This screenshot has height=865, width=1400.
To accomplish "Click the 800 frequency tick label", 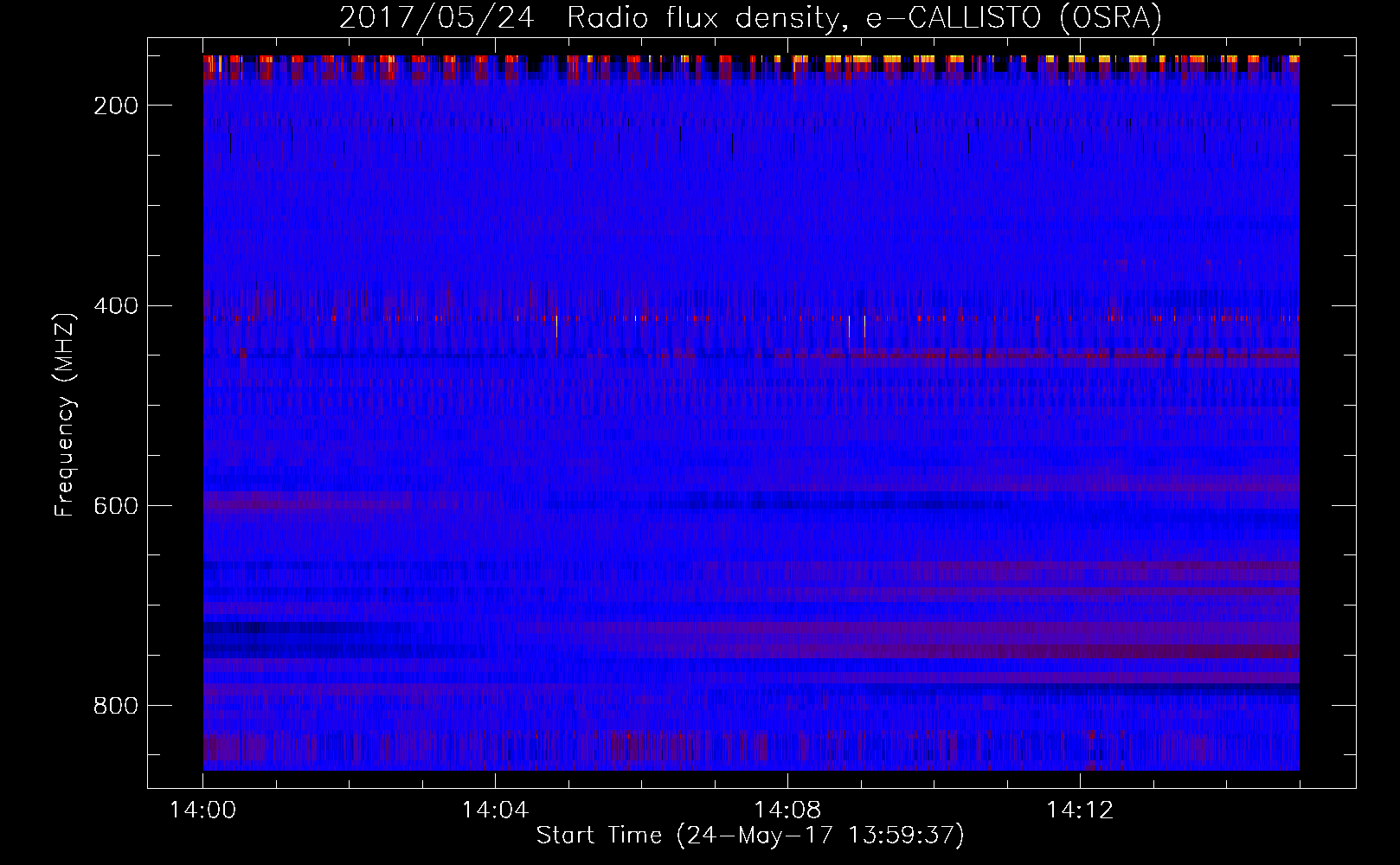I will (x=116, y=706).
